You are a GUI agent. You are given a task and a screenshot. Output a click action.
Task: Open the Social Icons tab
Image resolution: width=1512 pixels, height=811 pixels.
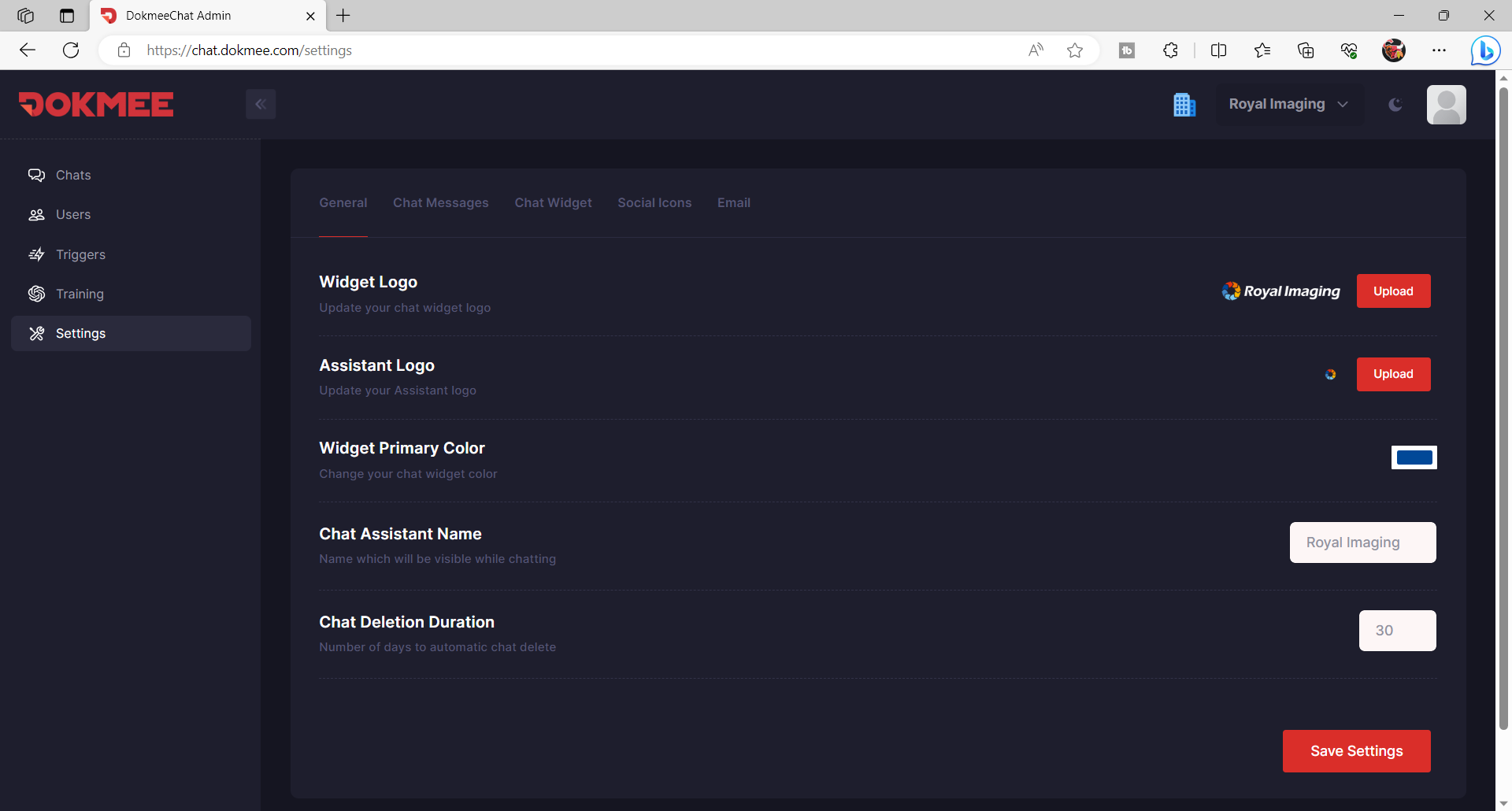[654, 202]
